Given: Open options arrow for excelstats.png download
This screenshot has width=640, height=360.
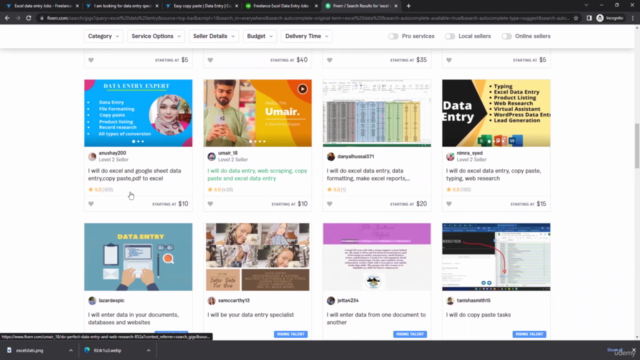Looking at the screenshot, I should point(71,350).
